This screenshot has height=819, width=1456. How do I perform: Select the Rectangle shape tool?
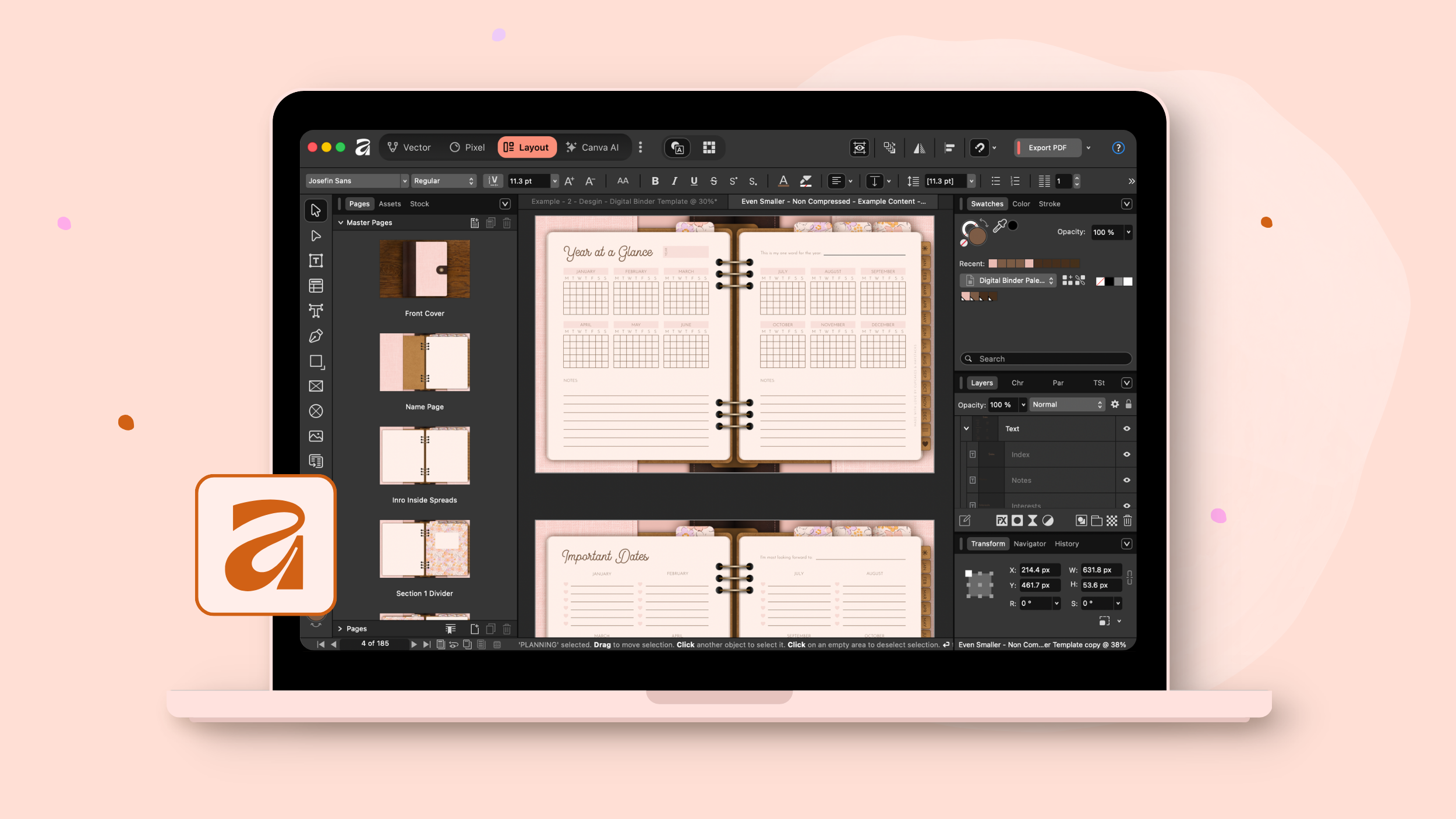(316, 361)
